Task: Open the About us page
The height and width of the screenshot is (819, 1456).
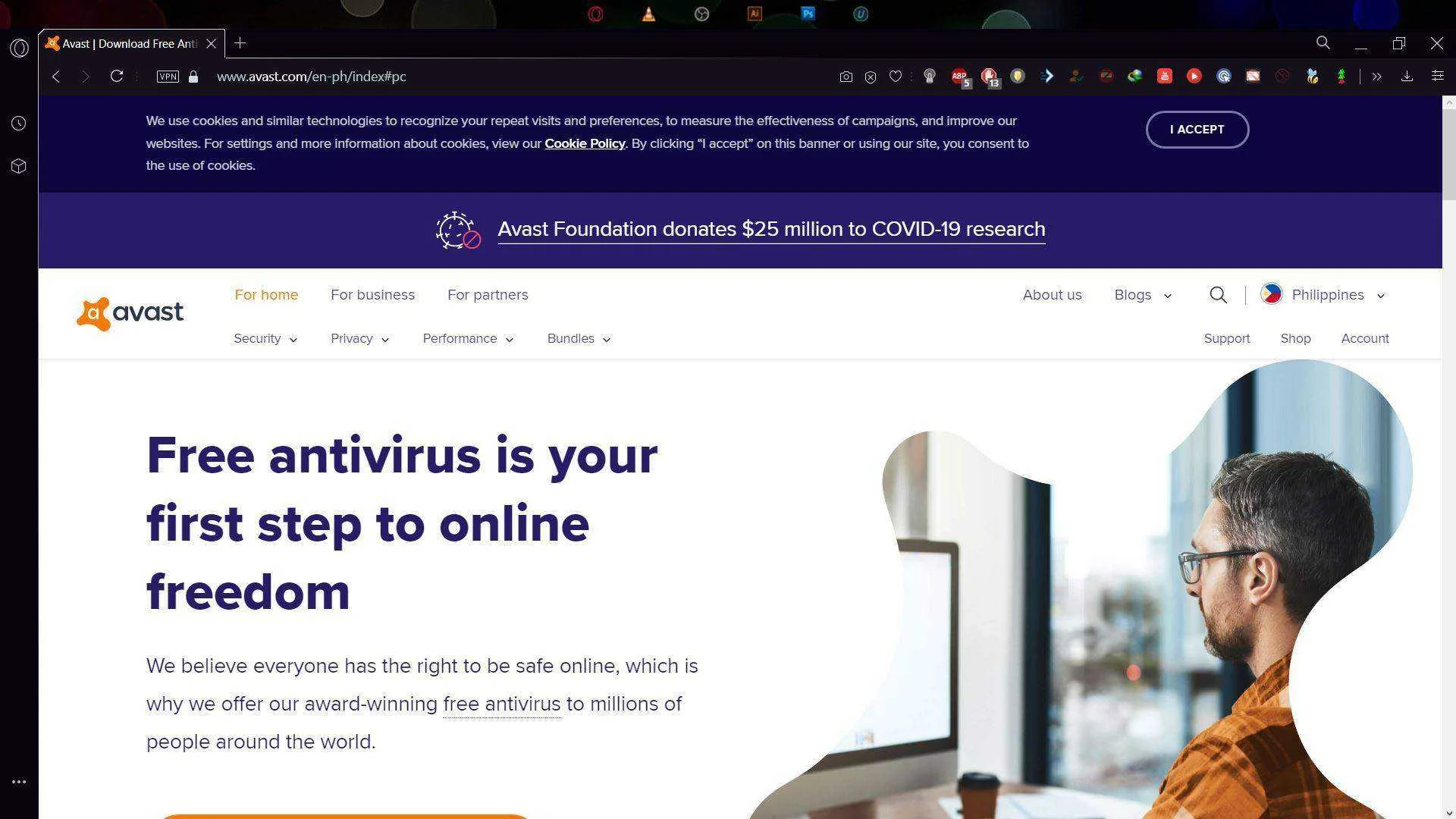Action: 1052,295
